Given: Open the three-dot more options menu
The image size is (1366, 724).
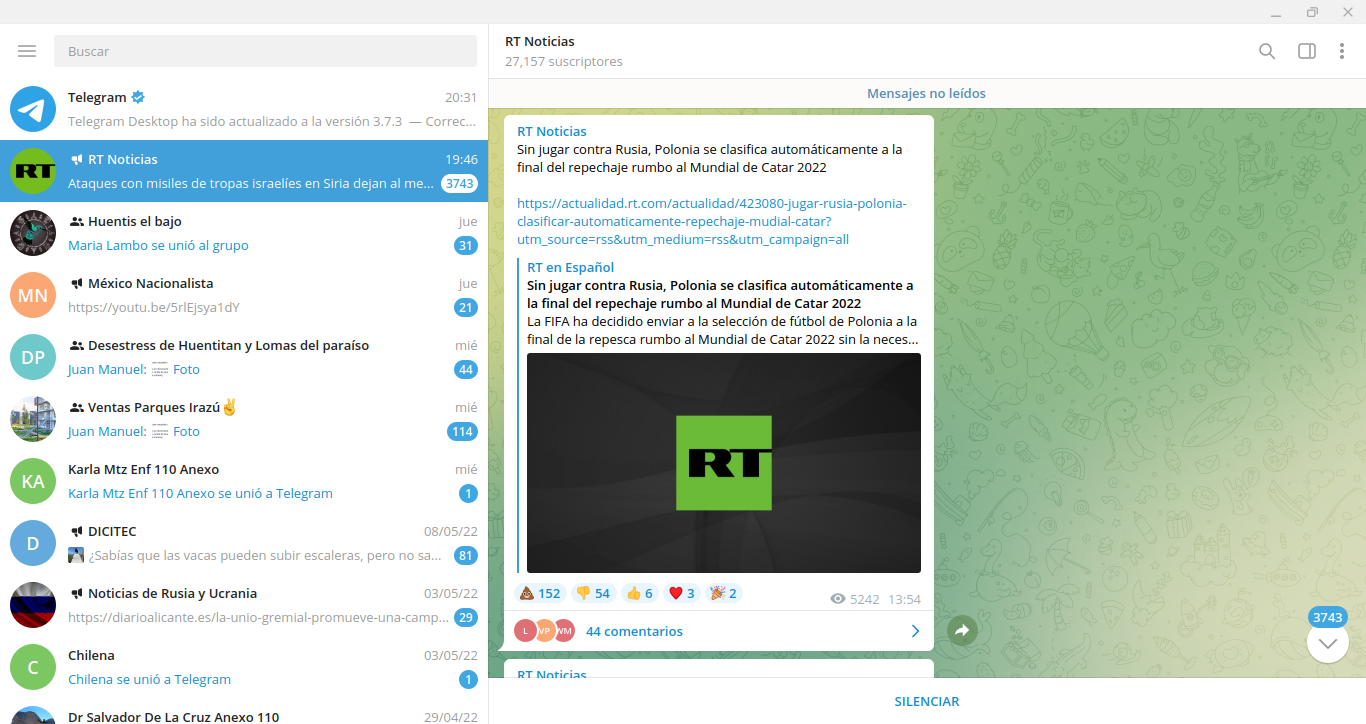Looking at the screenshot, I should (1342, 51).
